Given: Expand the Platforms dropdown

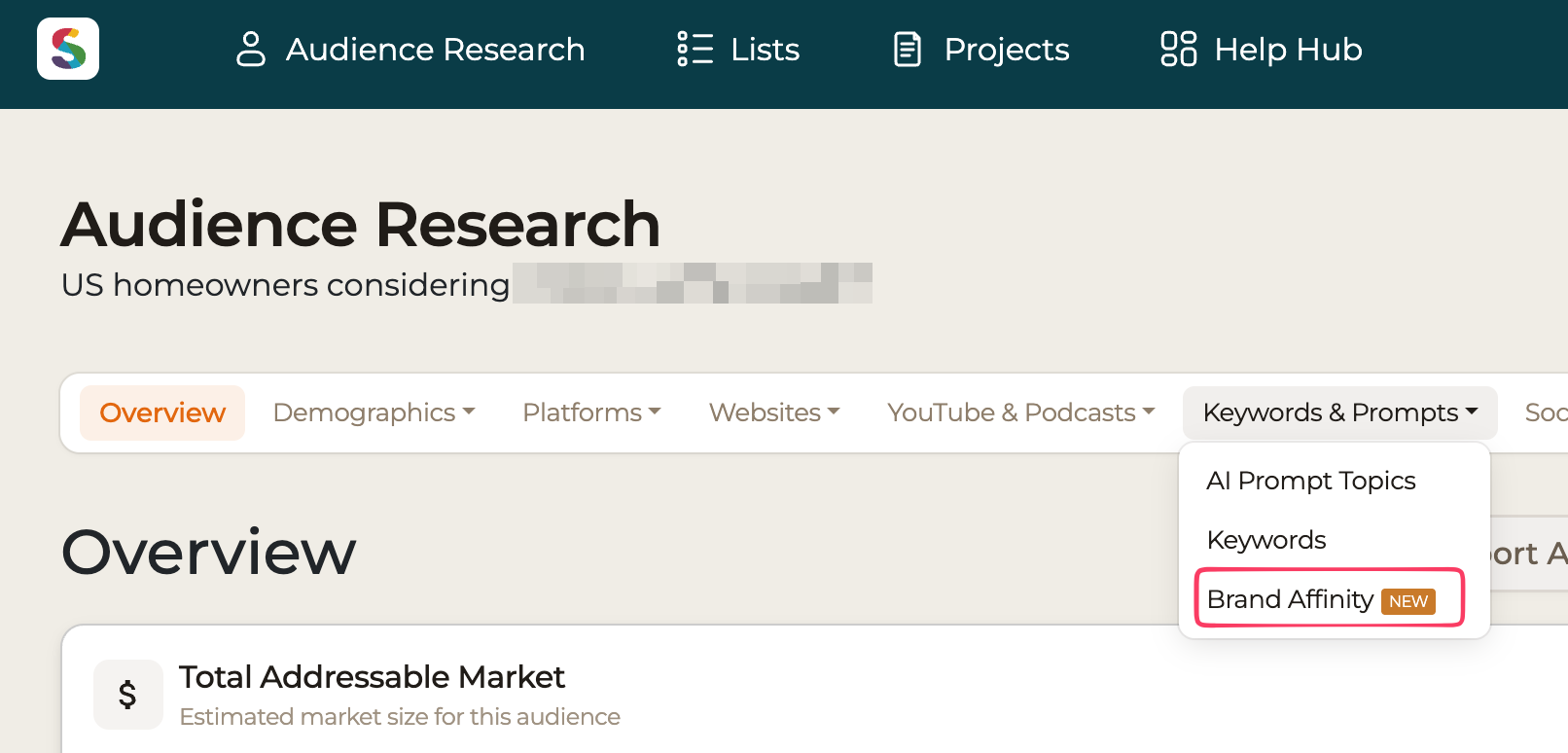Looking at the screenshot, I should [x=592, y=412].
